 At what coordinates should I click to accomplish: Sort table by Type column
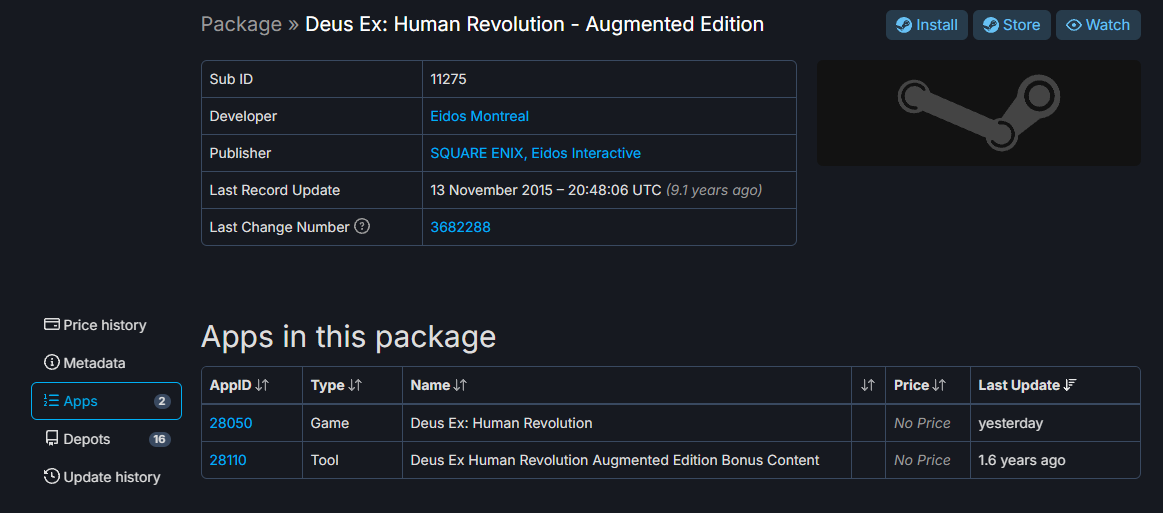[x=336, y=385]
